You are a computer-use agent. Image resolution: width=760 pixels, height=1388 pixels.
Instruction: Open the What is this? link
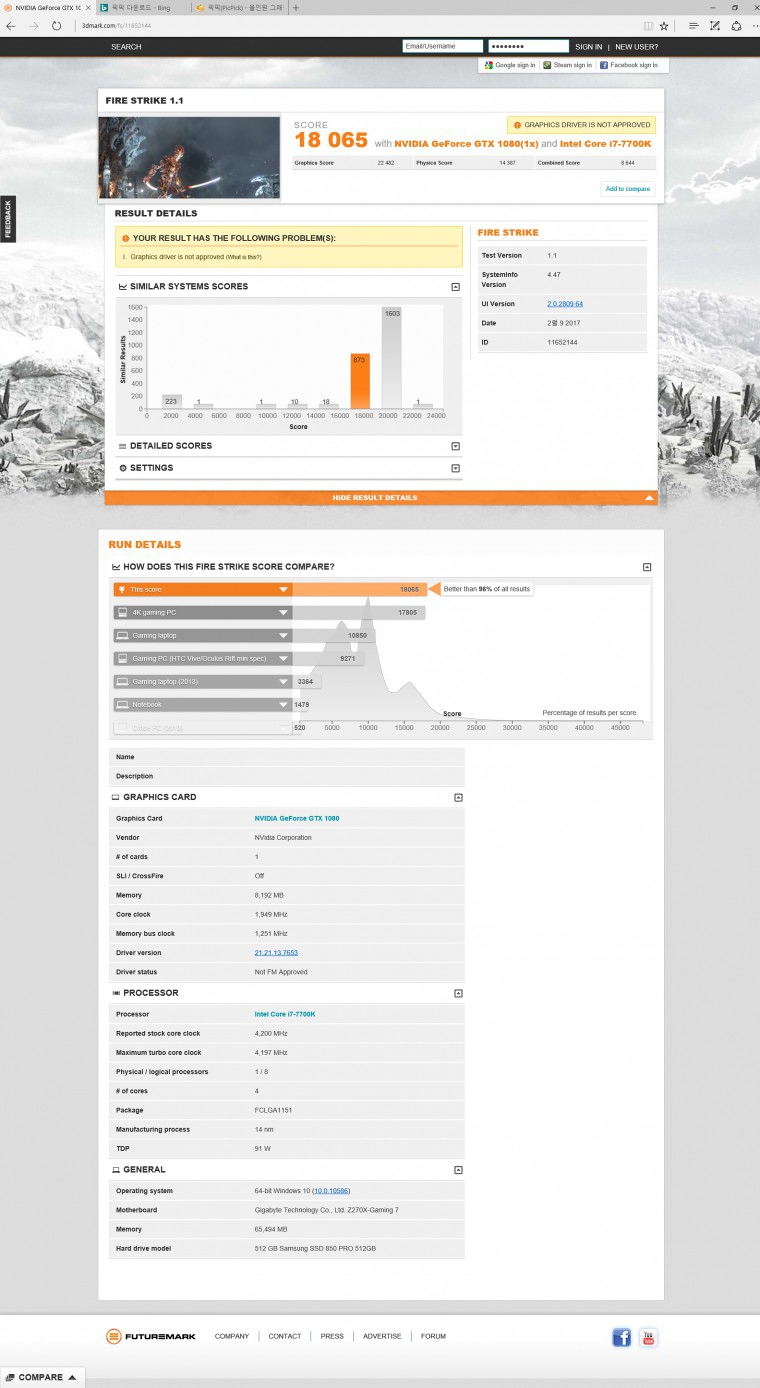pos(243,257)
